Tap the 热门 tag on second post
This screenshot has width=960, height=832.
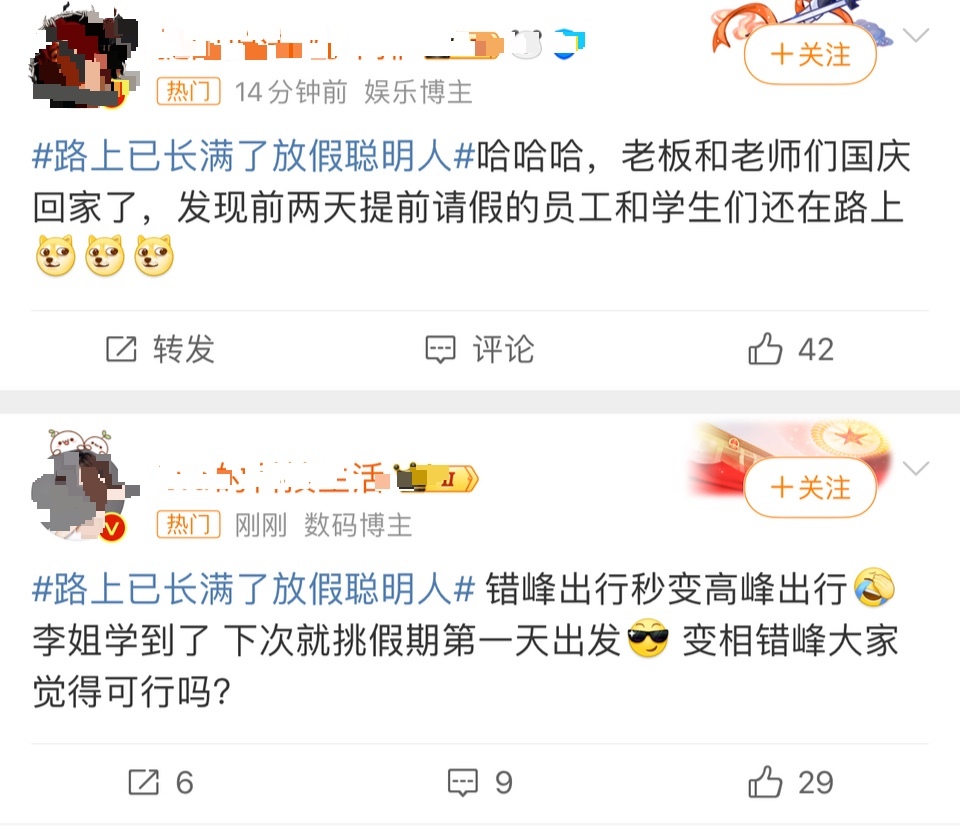coord(189,525)
